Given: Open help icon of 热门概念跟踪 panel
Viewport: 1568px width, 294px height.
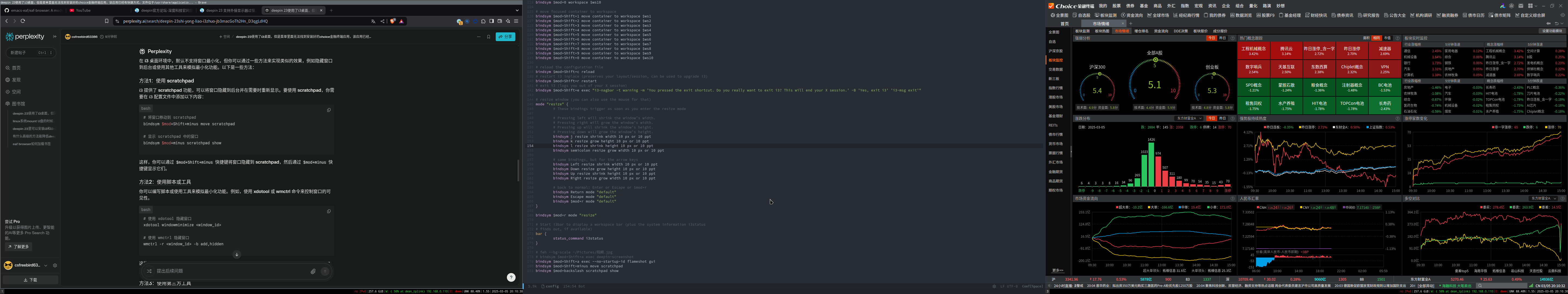Looking at the screenshot, I should tap(1398, 38).
